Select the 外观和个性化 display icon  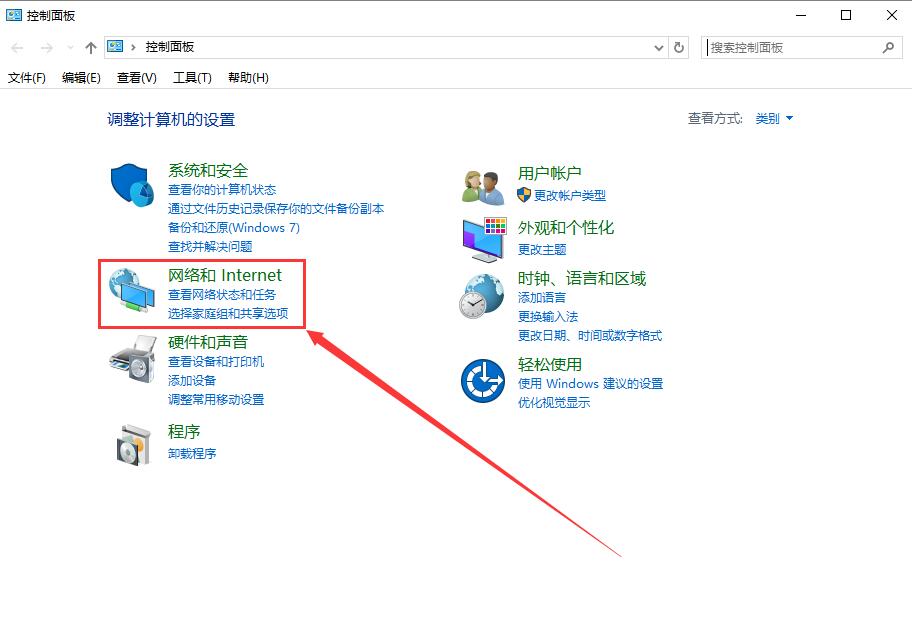(x=483, y=238)
